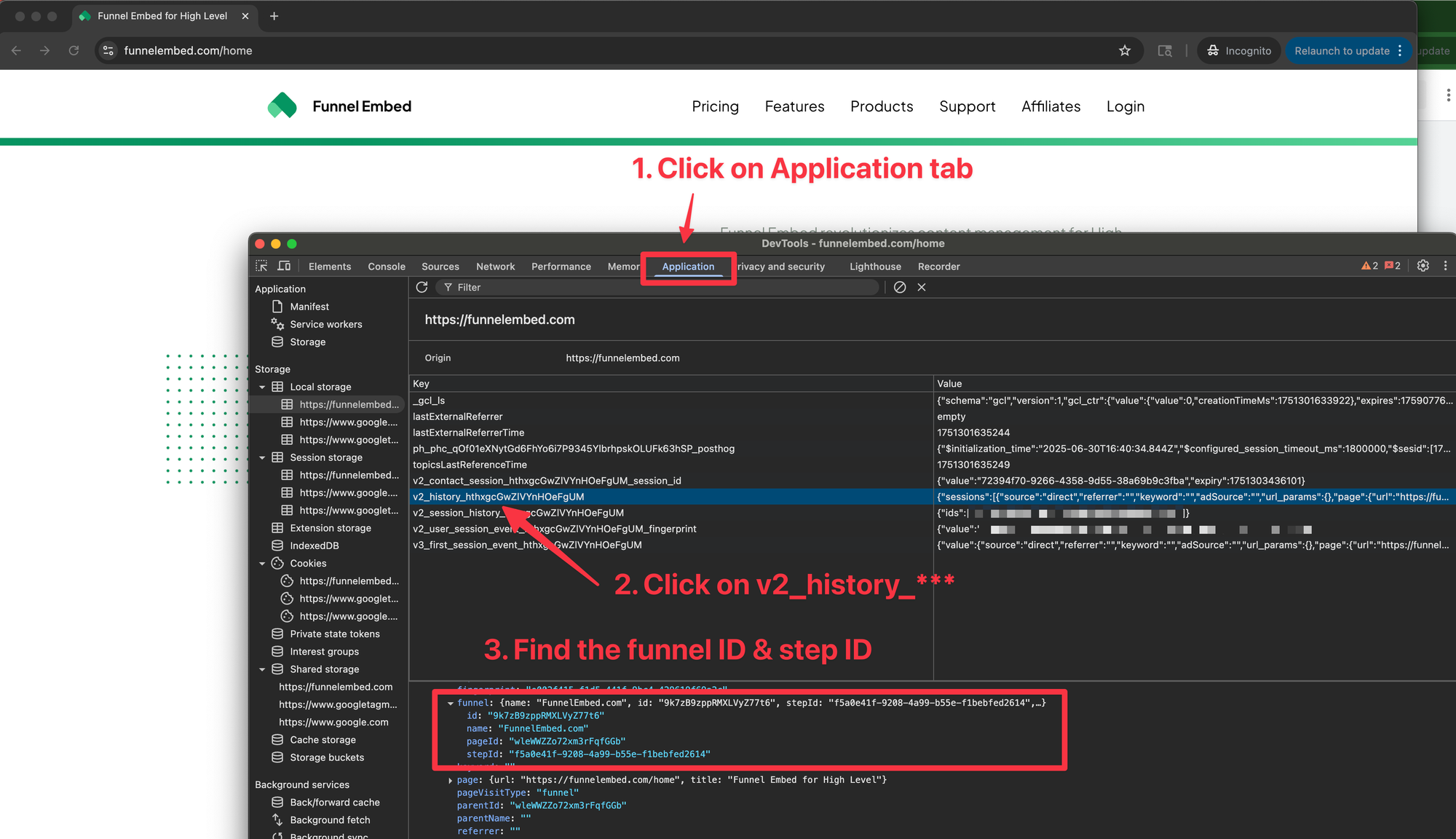Collapse the Local storage tree
Screen dimensions: 1456x839
[262, 387]
